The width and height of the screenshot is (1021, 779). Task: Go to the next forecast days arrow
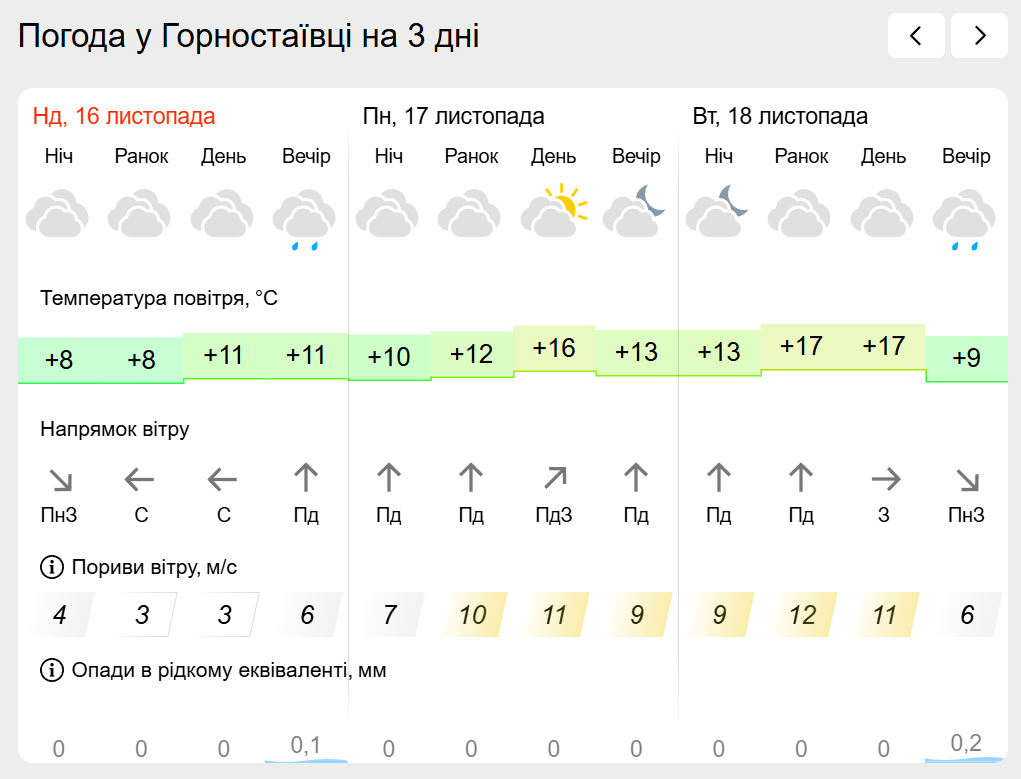979,37
